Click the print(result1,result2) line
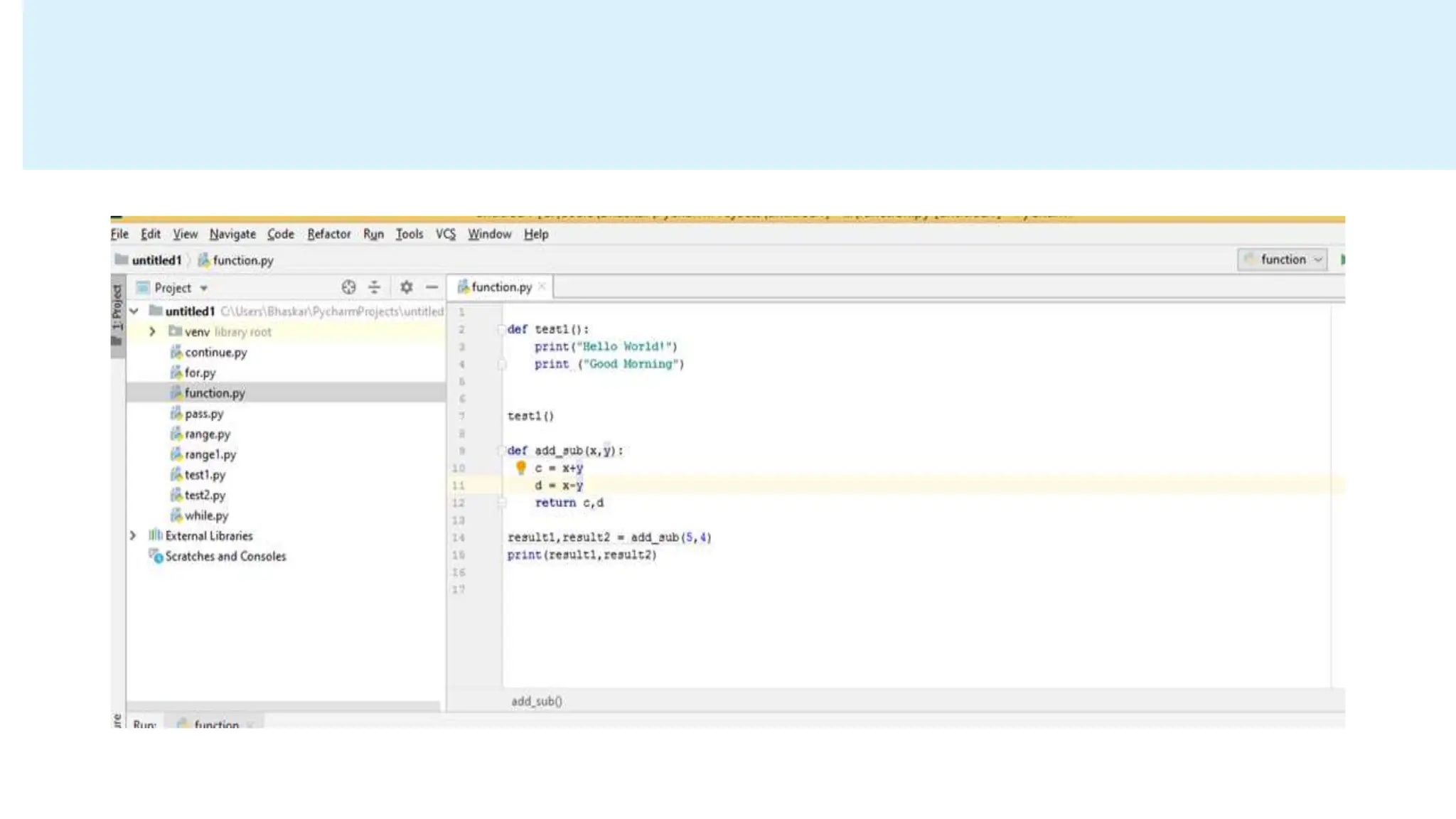1456x819 pixels. (x=582, y=555)
